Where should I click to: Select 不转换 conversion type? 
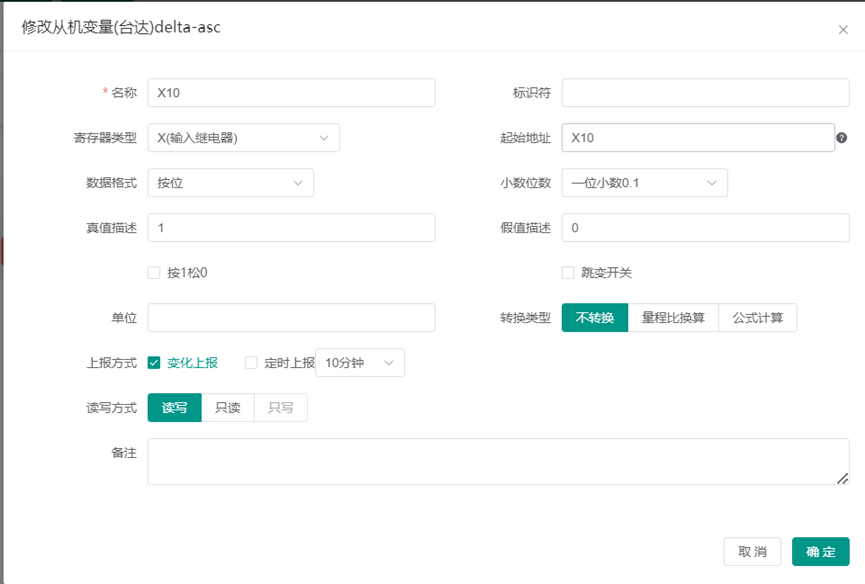(x=595, y=318)
